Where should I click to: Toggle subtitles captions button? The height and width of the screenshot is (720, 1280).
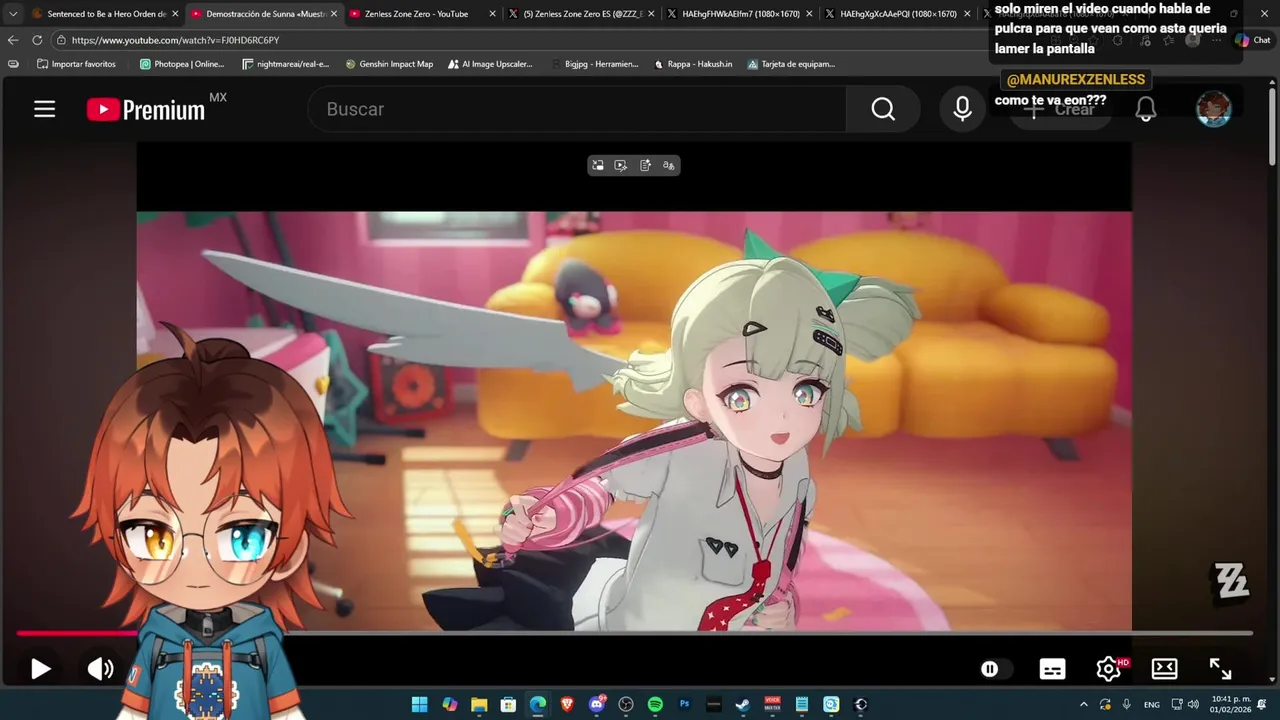coord(1052,669)
